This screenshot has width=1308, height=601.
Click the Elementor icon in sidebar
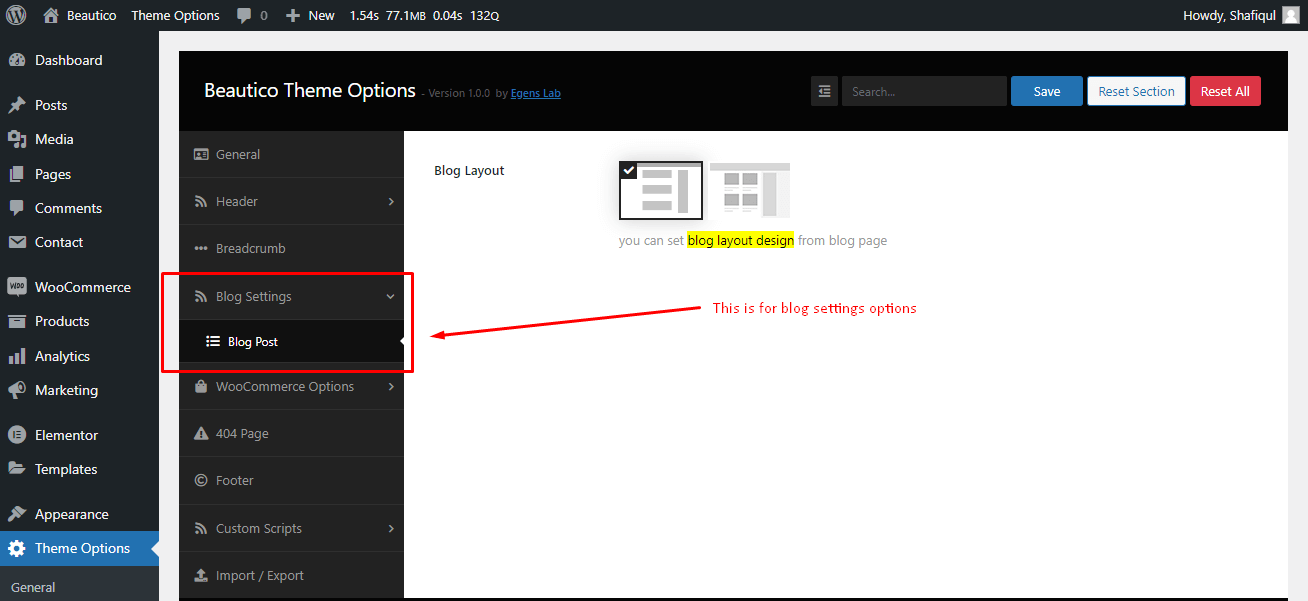(17, 435)
